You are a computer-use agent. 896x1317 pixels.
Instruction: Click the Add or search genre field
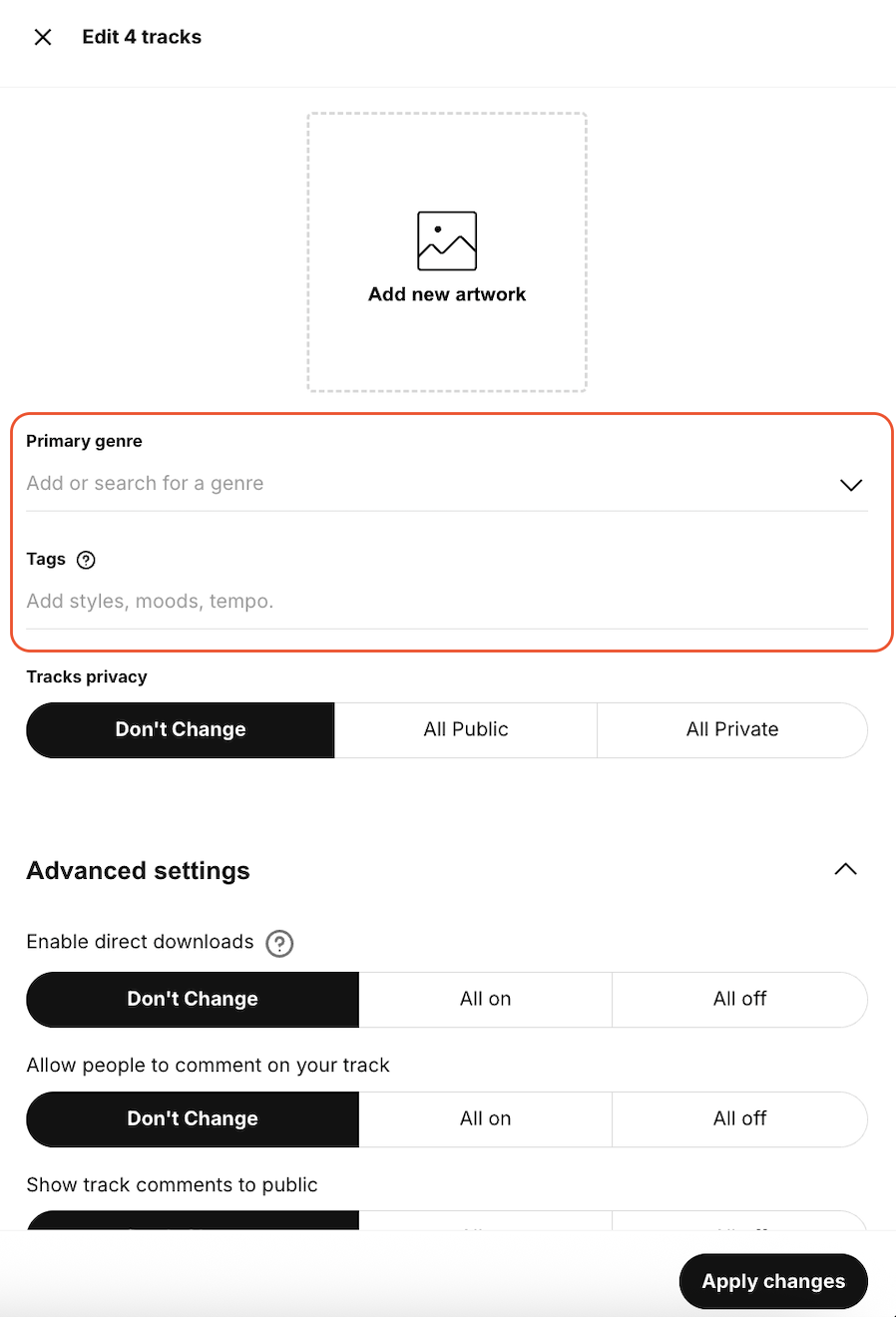point(419,484)
